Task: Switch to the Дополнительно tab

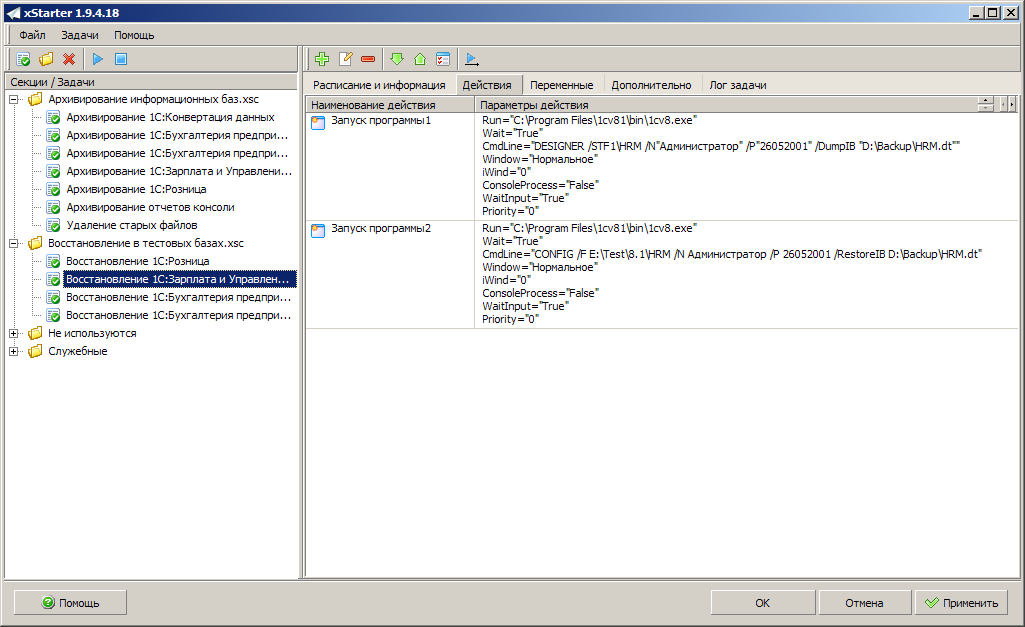Action: point(651,85)
